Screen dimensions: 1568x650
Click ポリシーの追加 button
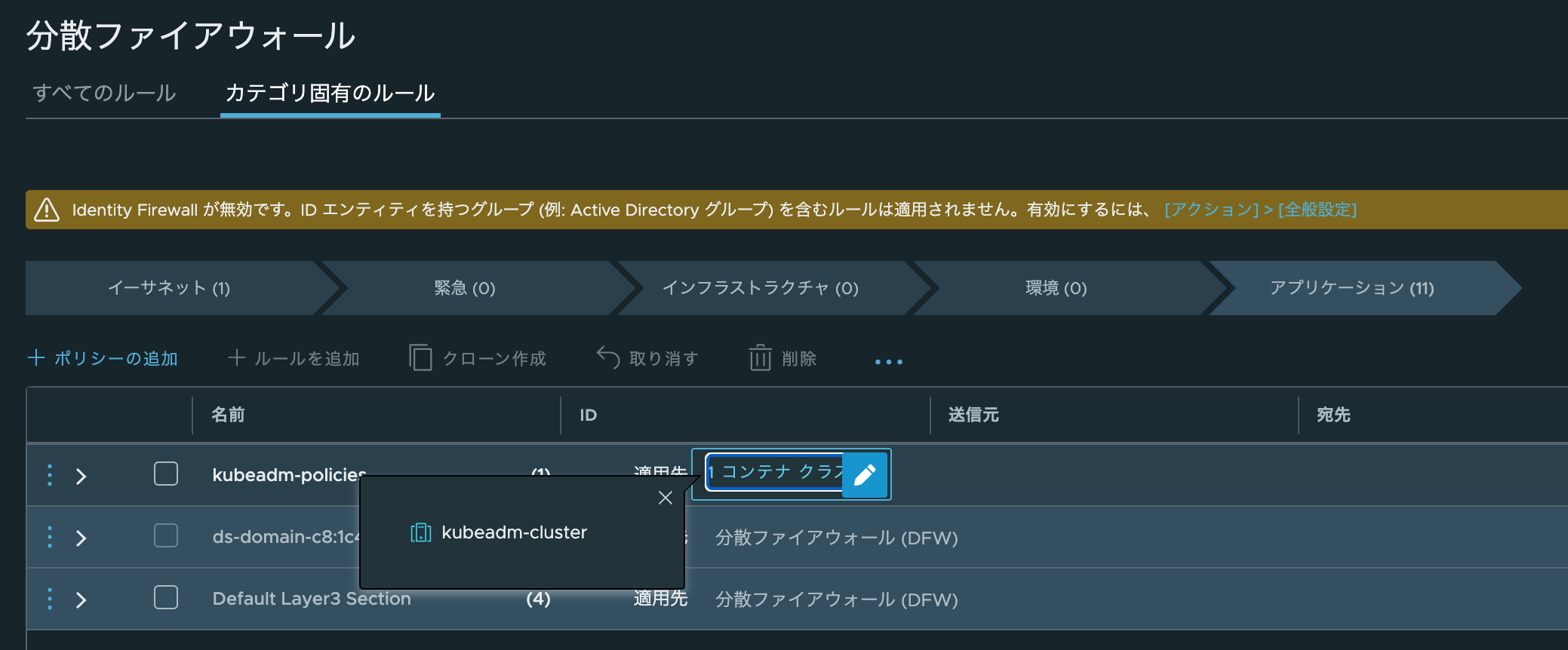click(103, 358)
